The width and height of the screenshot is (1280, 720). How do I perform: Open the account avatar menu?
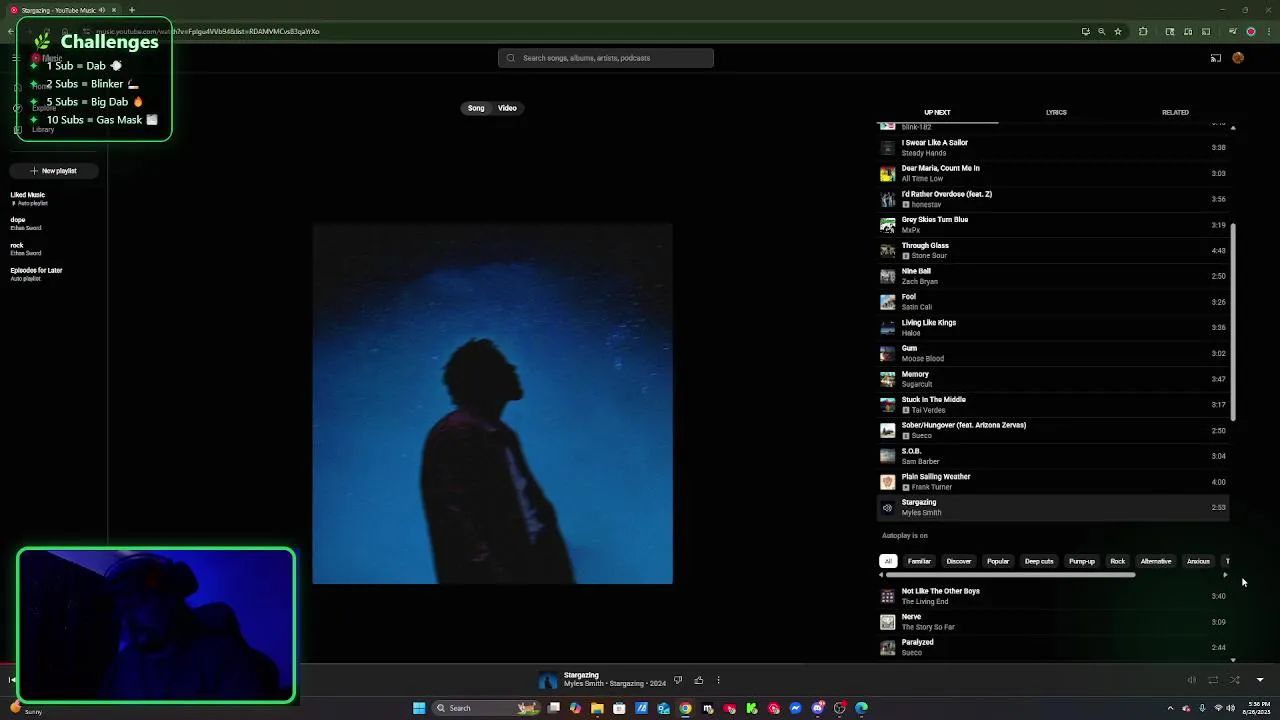tap(1238, 58)
